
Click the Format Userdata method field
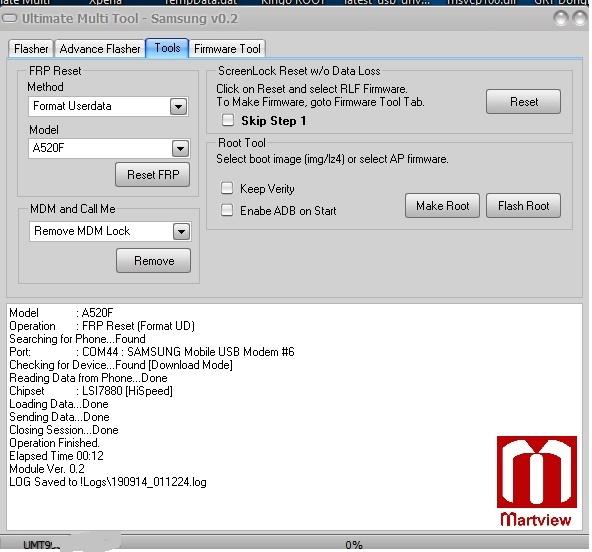[x=108, y=106]
